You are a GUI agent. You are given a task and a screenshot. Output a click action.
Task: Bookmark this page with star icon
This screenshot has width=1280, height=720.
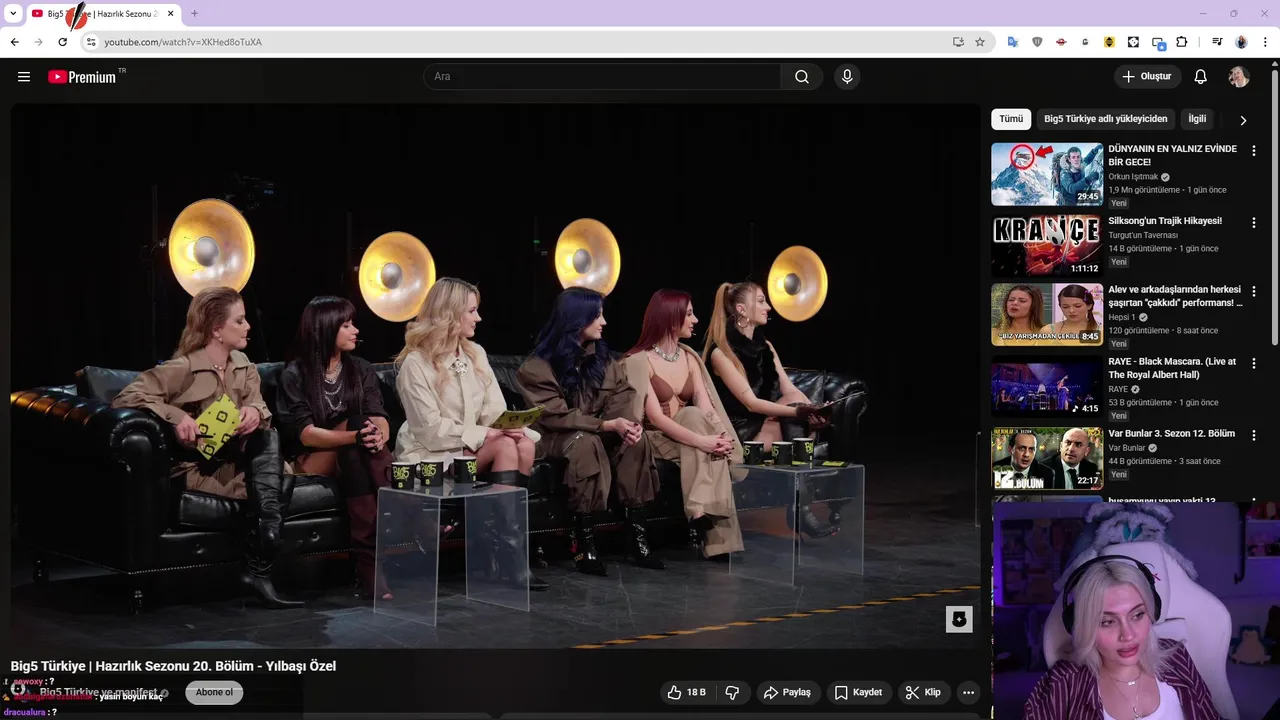(980, 42)
